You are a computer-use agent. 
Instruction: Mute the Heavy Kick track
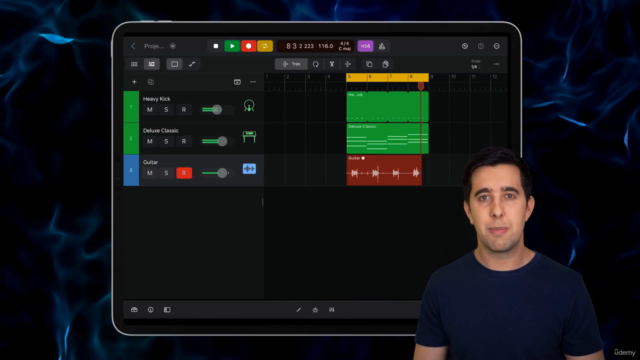(x=150, y=110)
